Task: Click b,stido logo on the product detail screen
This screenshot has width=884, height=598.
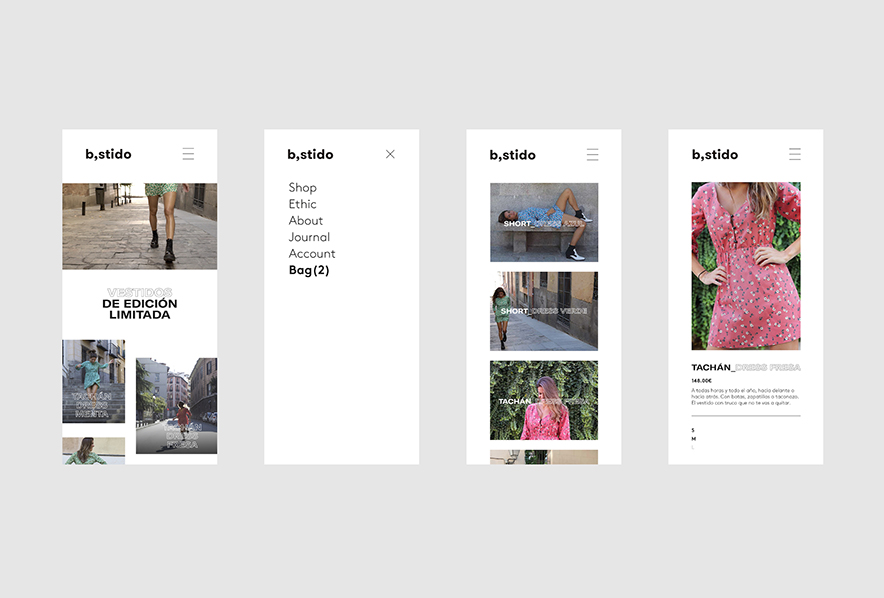Action: (714, 155)
